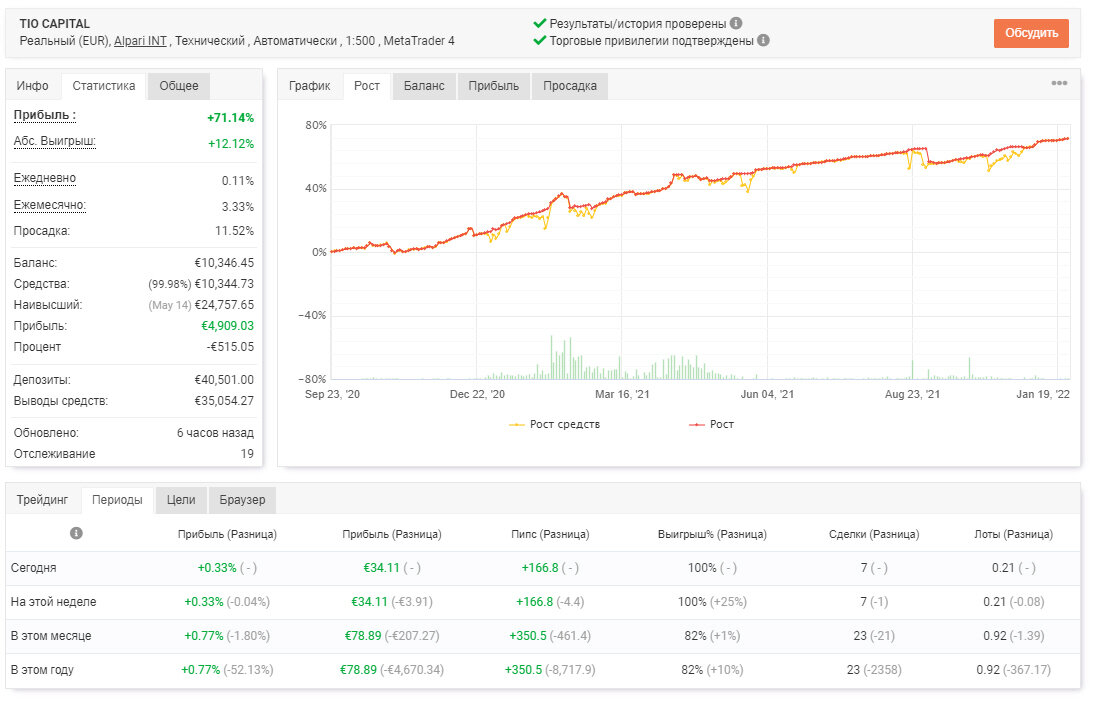Click the Сделки (Разница) column header
The width and height of the screenshot is (1094, 701).
(x=874, y=534)
